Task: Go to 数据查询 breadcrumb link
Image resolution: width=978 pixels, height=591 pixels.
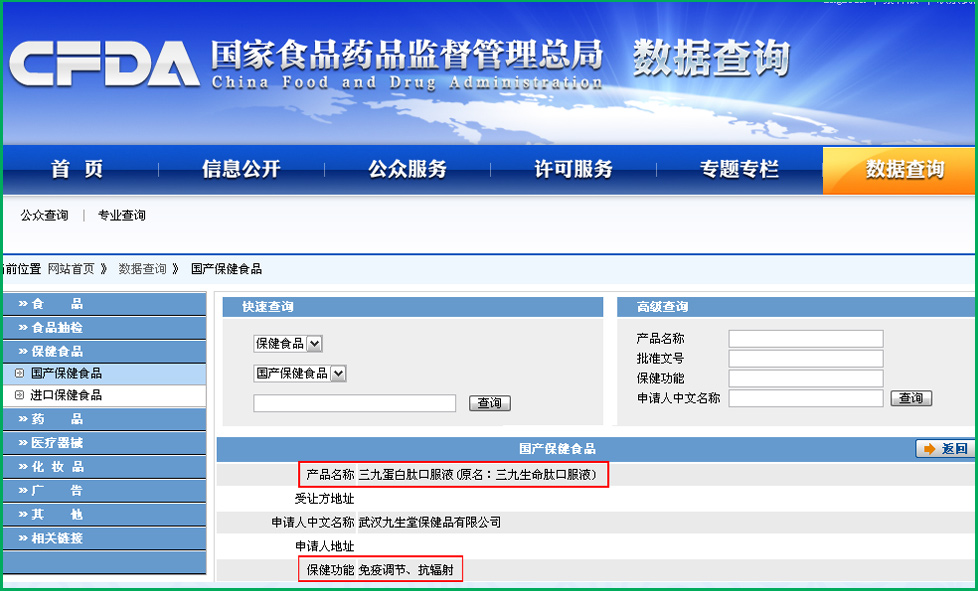Action: (143, 269)
